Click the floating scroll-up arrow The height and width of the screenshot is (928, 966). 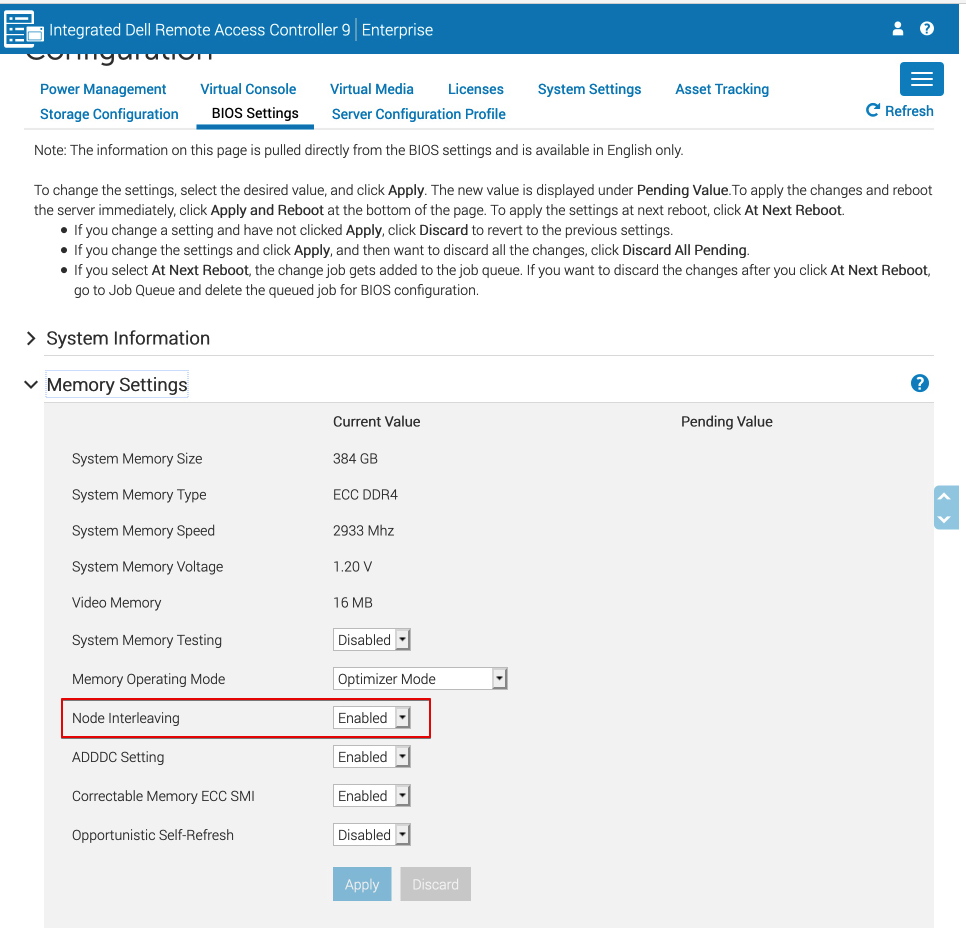point(944,496)
